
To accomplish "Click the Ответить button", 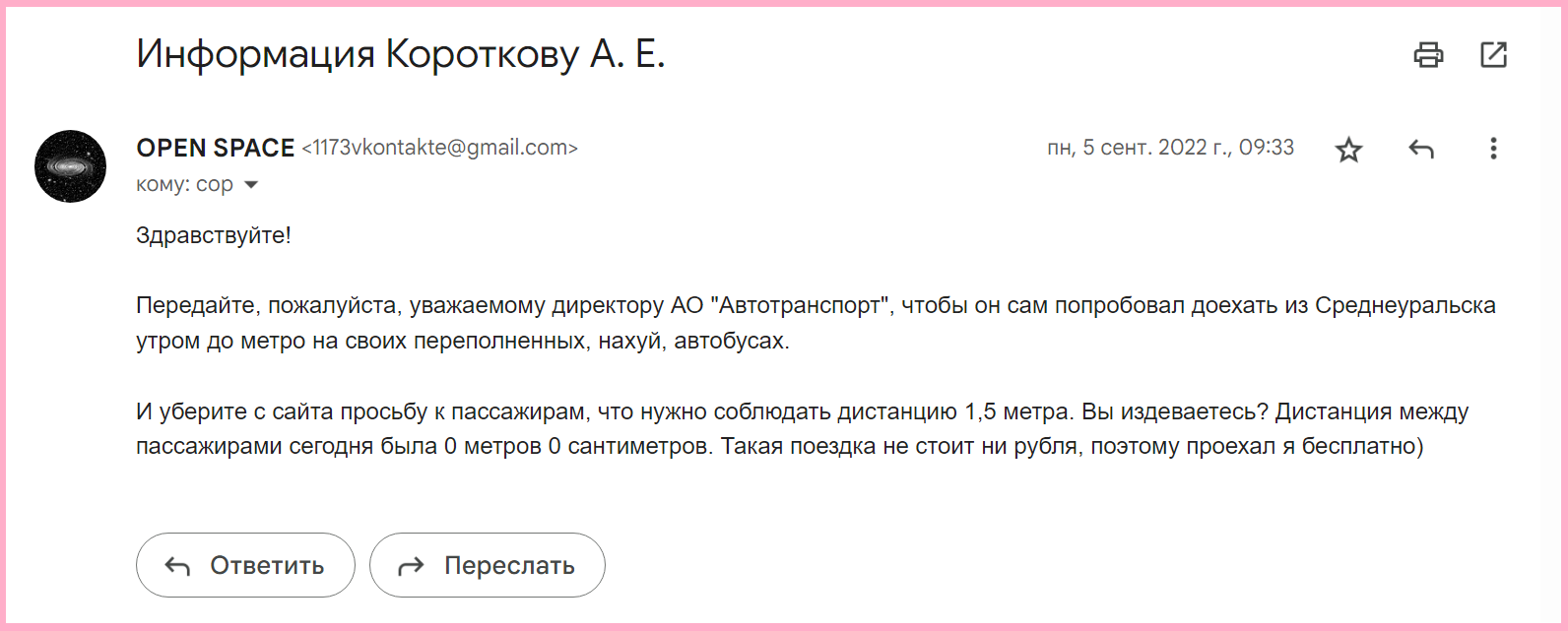I will pos(245,565).
